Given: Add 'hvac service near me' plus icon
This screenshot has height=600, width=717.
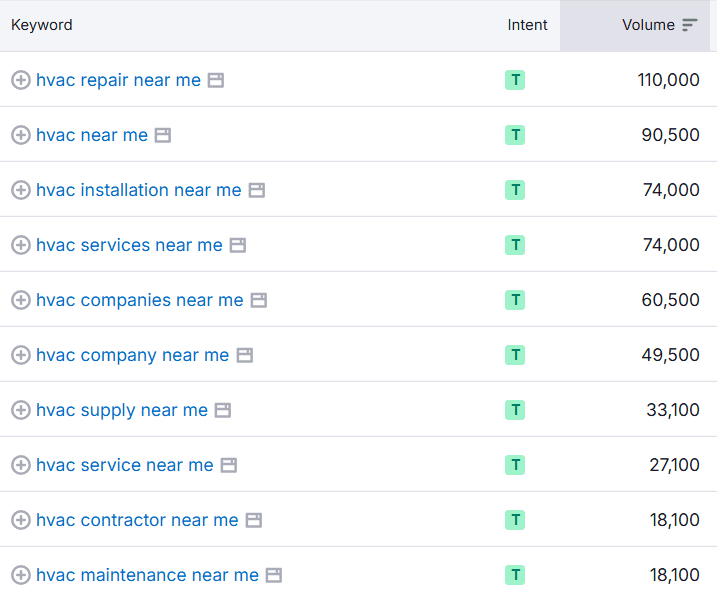Looking at the screenshot, I should tap(21, 465).
